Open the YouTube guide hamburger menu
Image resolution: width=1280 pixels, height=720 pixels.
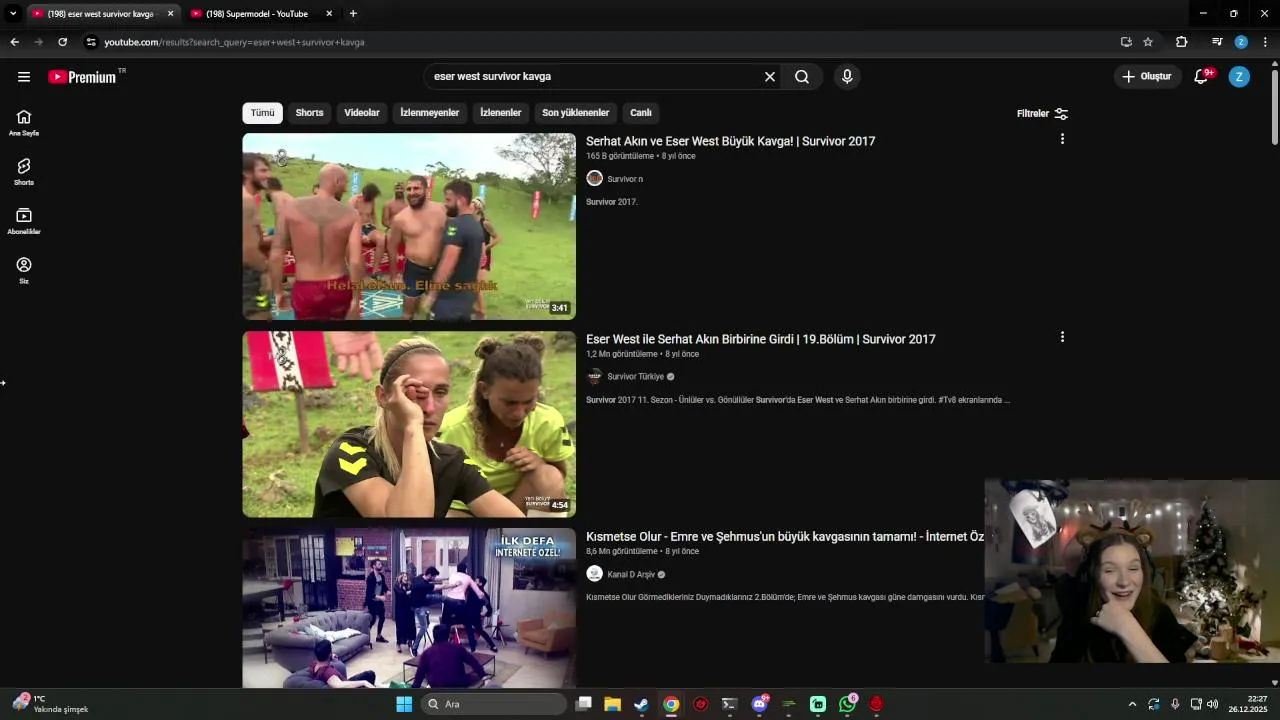pyautogui.click(x=24, y=77)
